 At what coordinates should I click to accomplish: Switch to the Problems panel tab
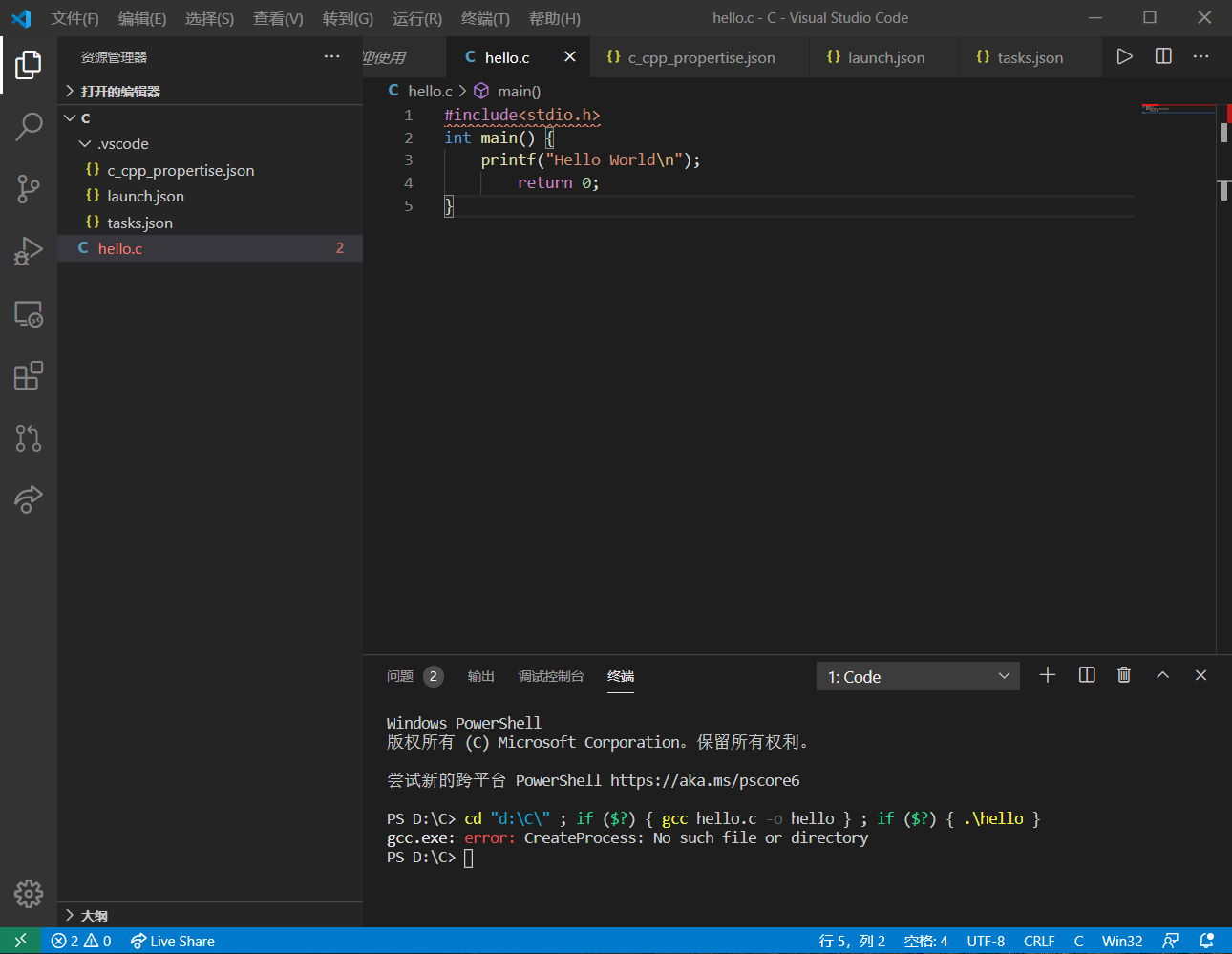tap(414, 676)
